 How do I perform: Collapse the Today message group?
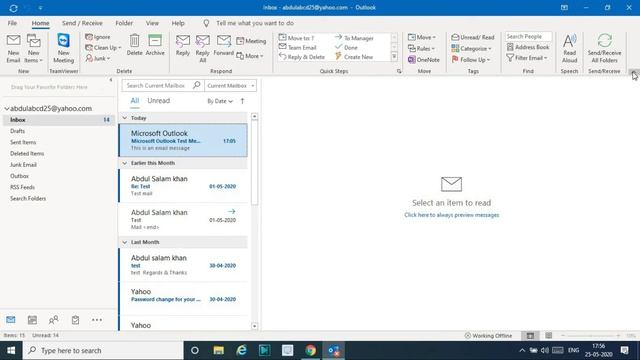click(125, 118)
